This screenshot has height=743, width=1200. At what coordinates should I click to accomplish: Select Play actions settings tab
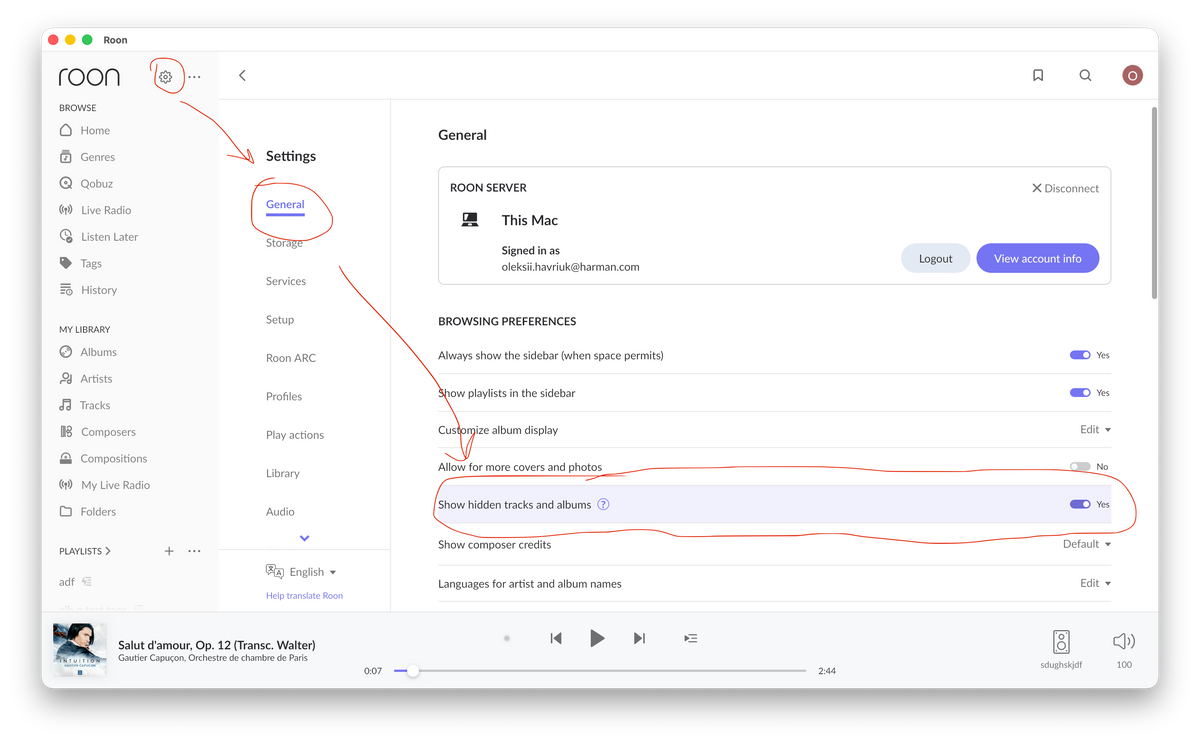click(295, 435)
